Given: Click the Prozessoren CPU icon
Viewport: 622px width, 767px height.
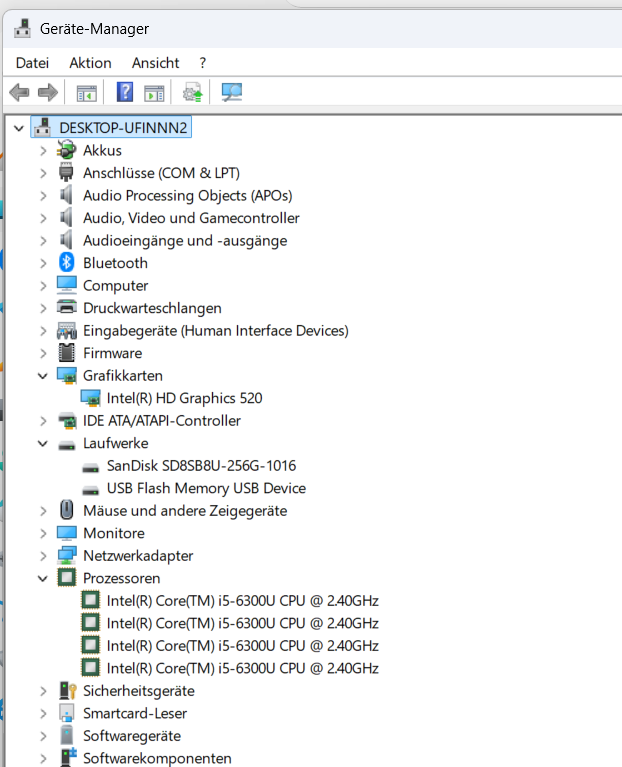Looking at the screenshot, I should coord(67,578).
